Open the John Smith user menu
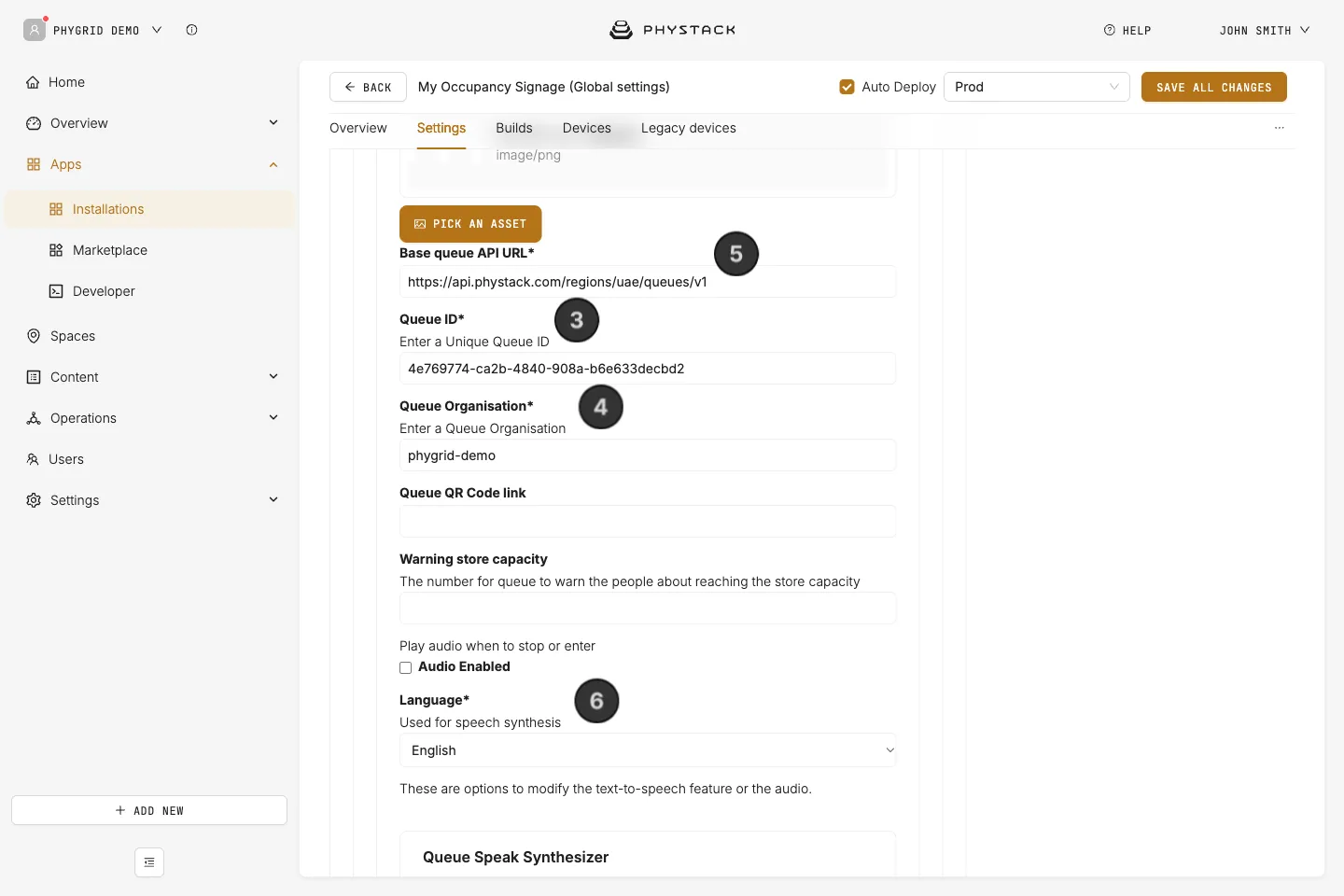1344x896 pixels. click(x=1265, y=30)
